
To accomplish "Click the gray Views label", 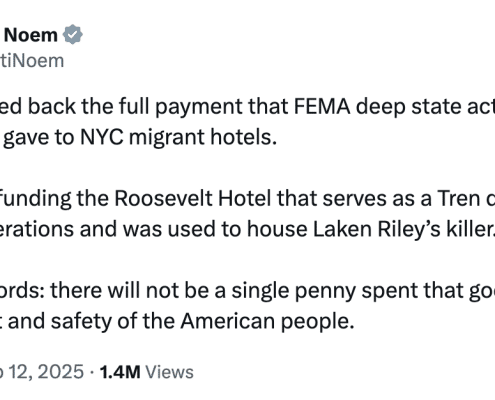I will [170, 372].
